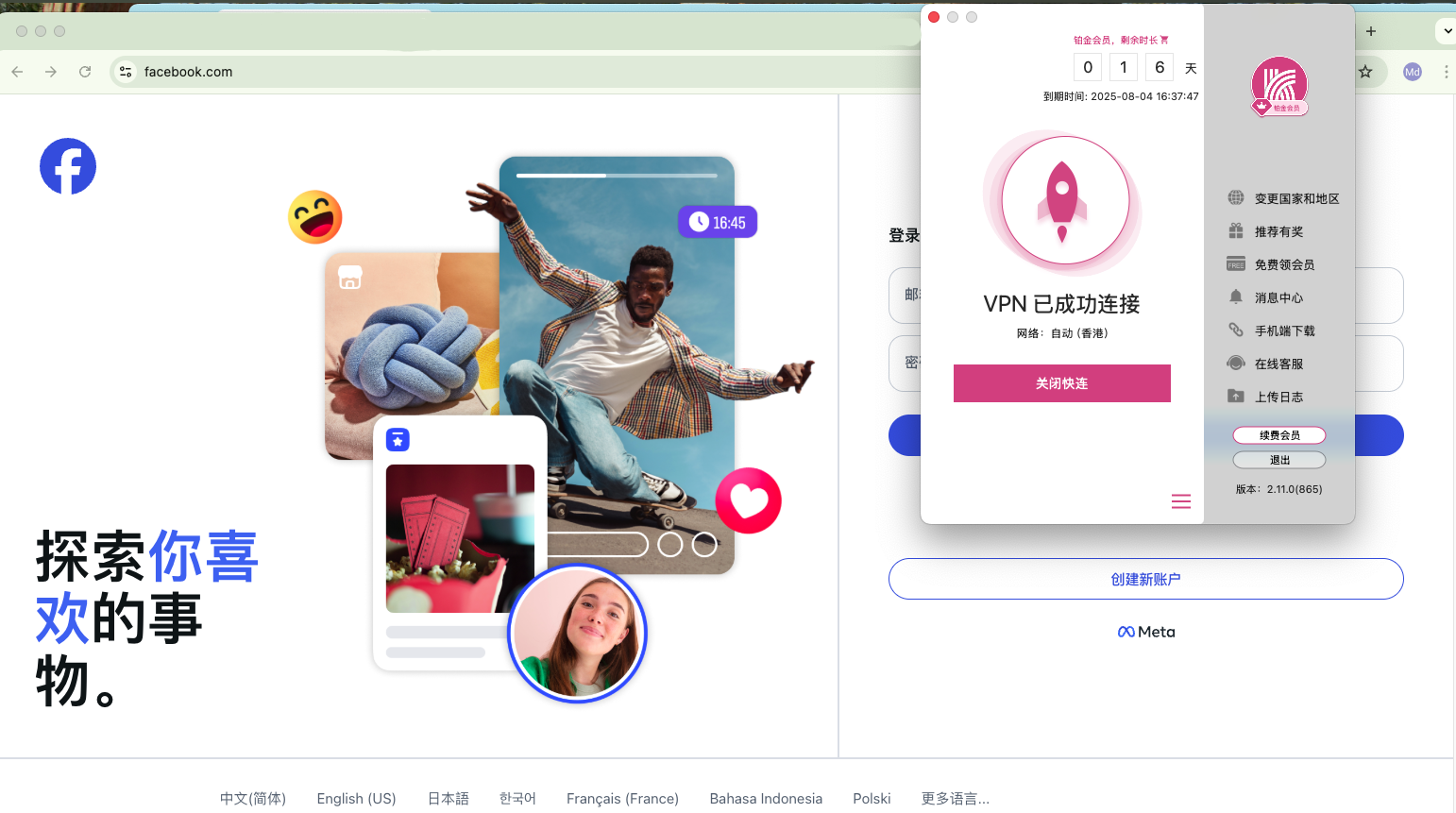
Task: Click the 退出 button
Action: coord(1279,460)
